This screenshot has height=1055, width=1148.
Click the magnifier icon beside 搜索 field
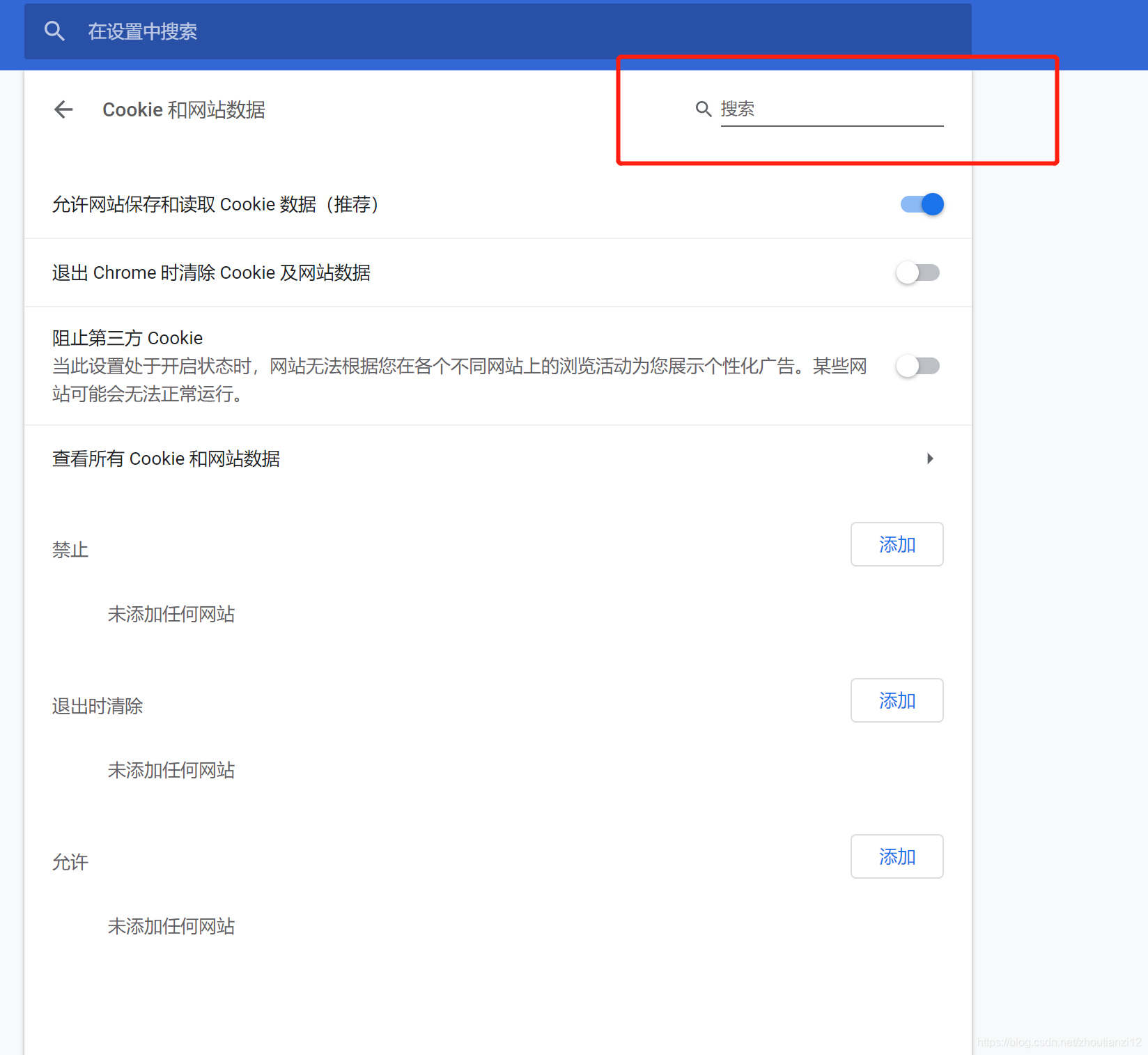pyautogui.click(x=703, y=109)
